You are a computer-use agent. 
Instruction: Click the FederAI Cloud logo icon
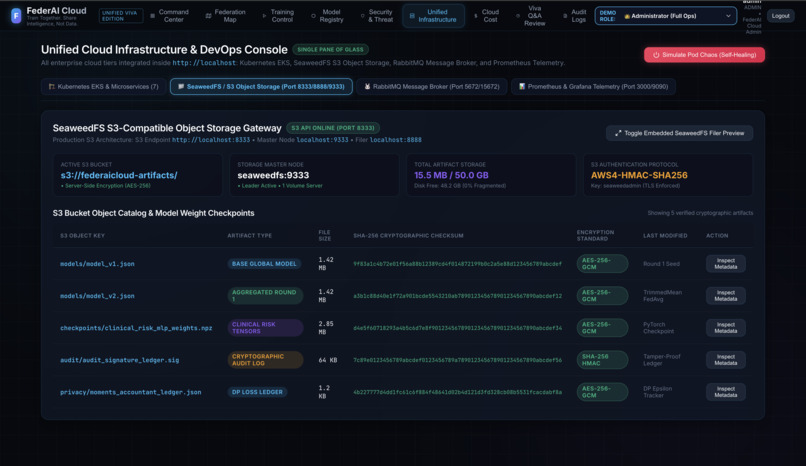[x=16, y=15]
